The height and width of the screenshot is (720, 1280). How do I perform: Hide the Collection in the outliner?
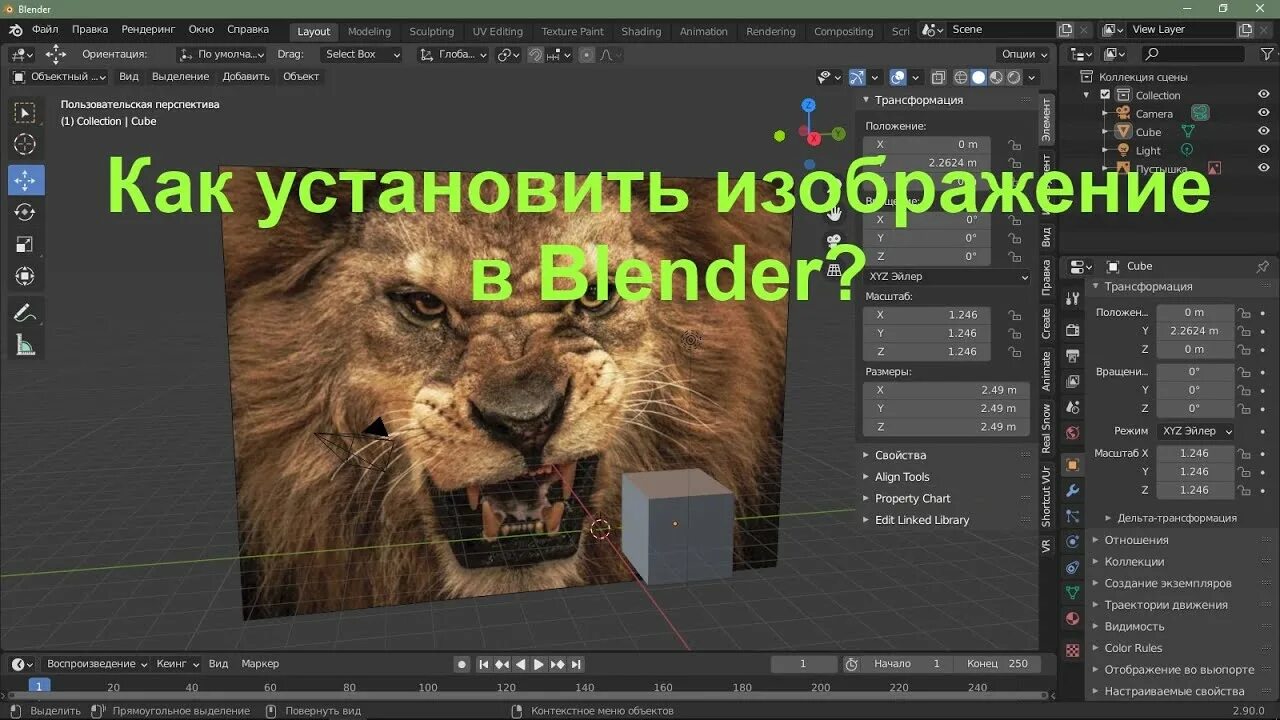point(1263,95)
